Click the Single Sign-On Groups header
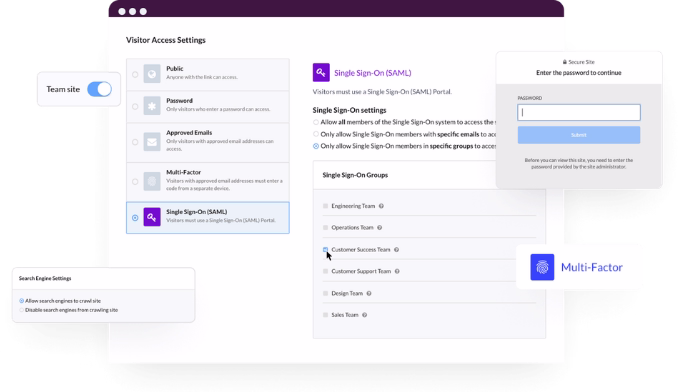This screenshot has height=392, width=678. coord(355,175)
